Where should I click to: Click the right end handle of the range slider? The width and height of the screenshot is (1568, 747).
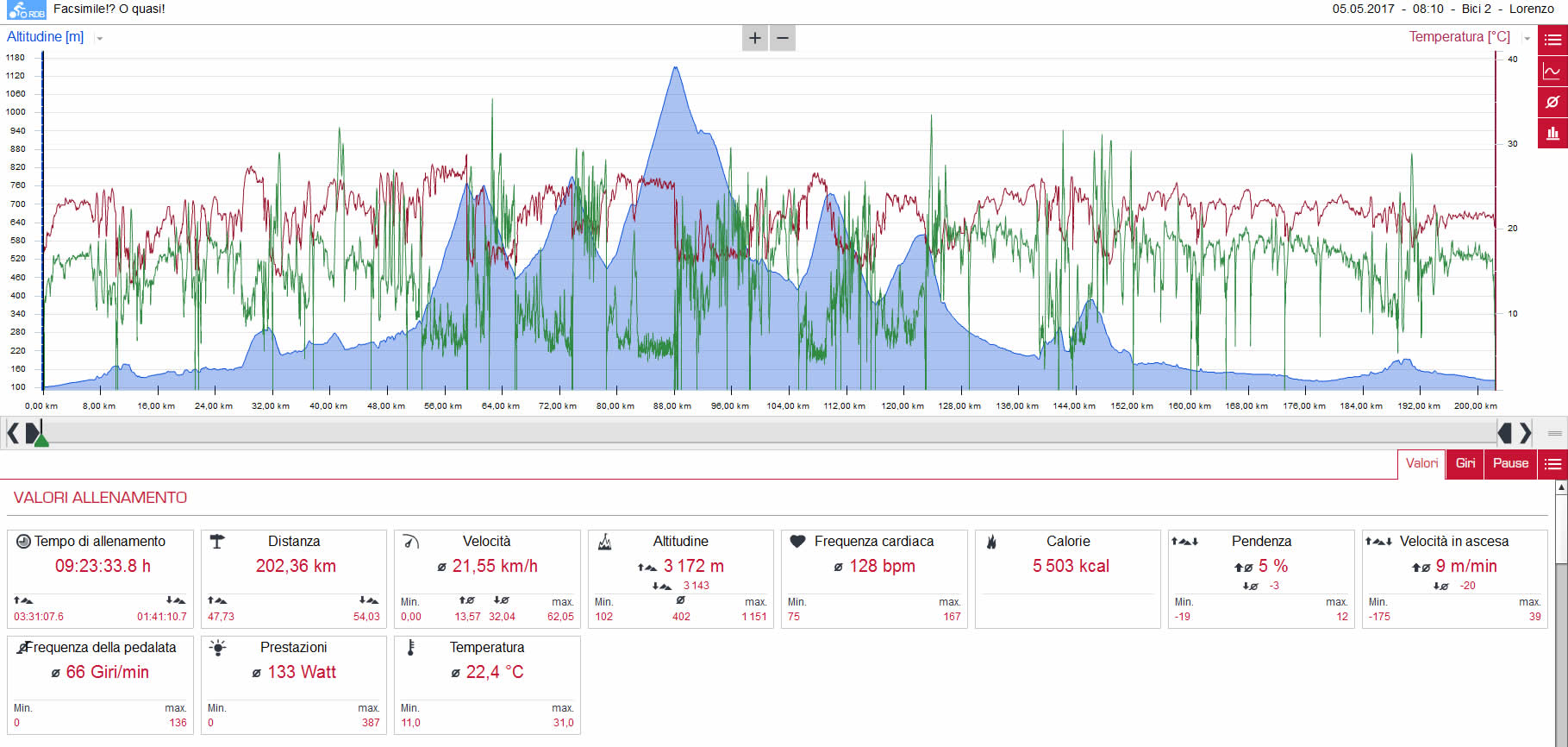coord(1504,432)
